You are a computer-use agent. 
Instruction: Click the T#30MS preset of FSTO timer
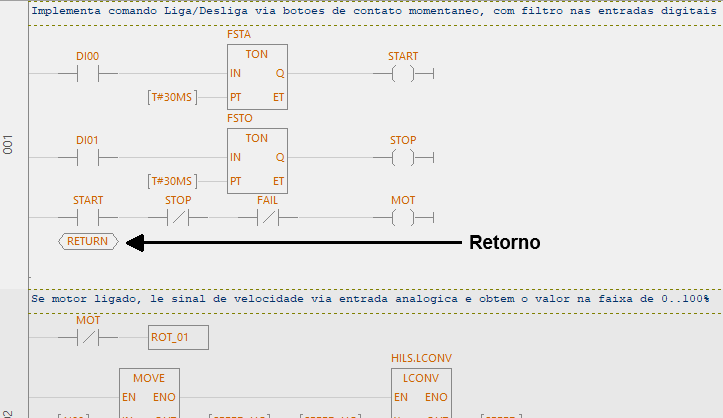point(172,181)
